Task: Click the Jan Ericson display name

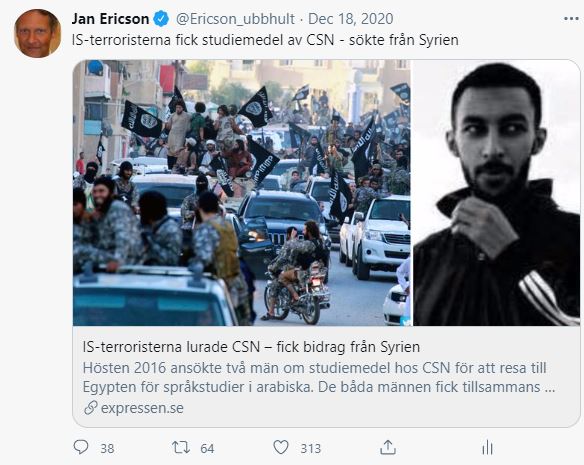Action: click(x=110, y=19)
